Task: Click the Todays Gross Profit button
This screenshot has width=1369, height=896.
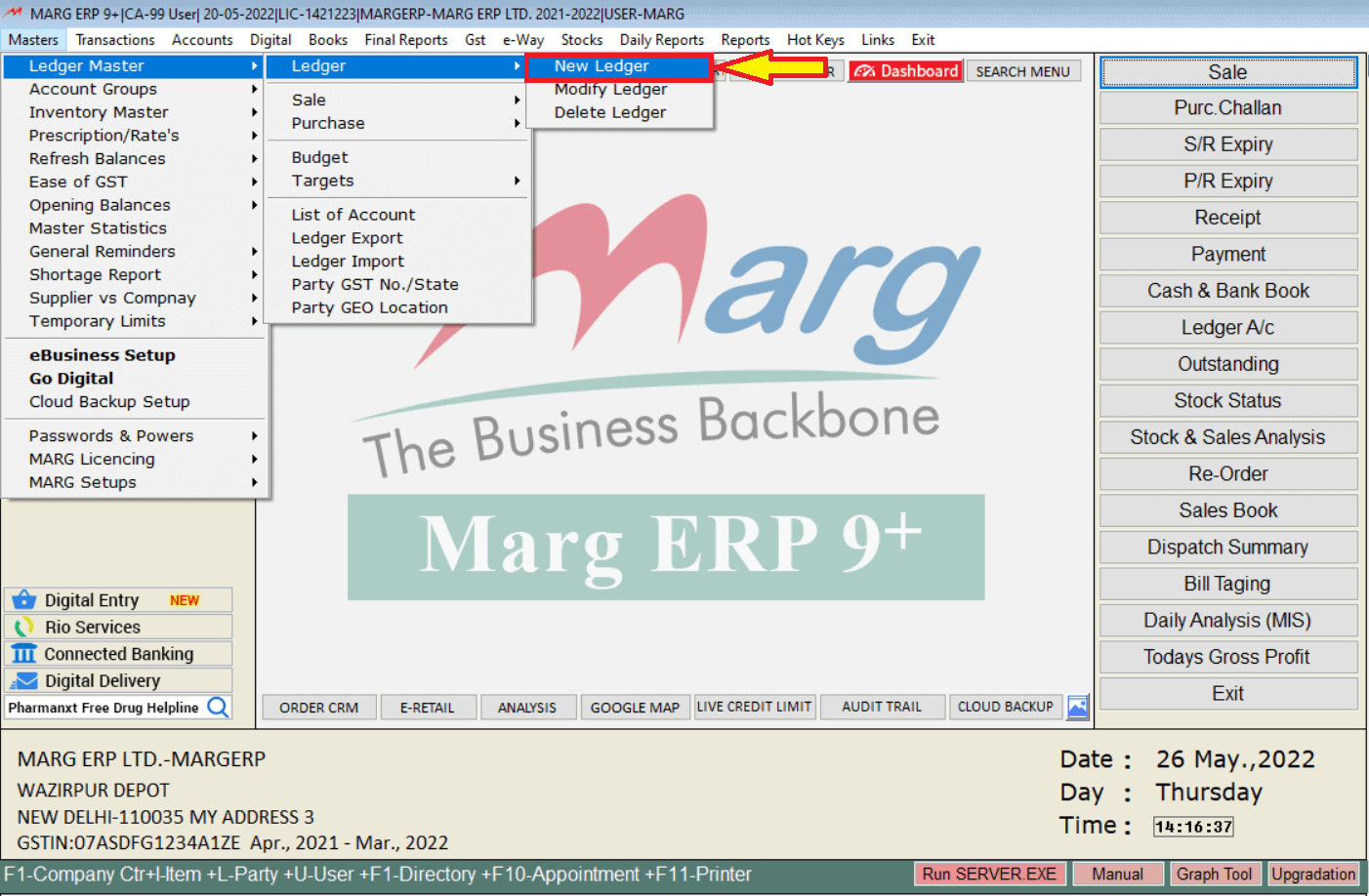Action: coord(1228,657)
